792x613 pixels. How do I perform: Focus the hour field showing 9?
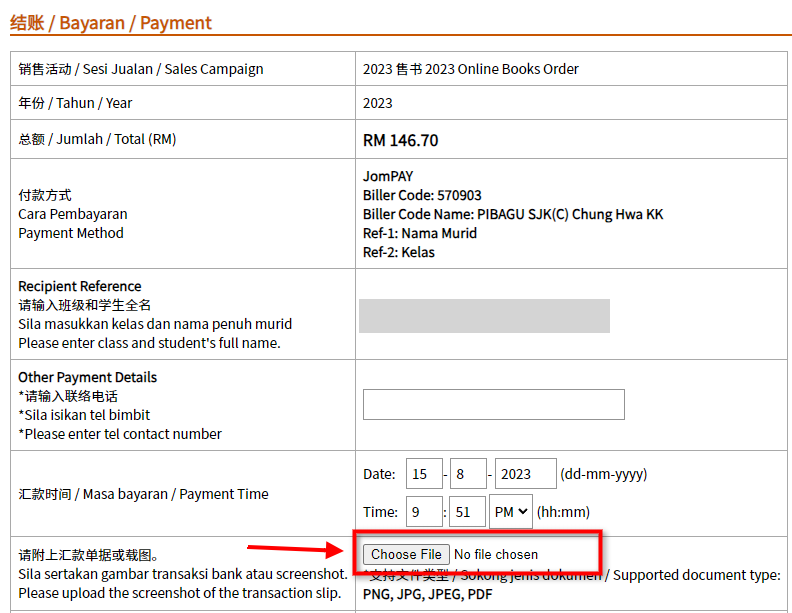(x=424, y=511)
